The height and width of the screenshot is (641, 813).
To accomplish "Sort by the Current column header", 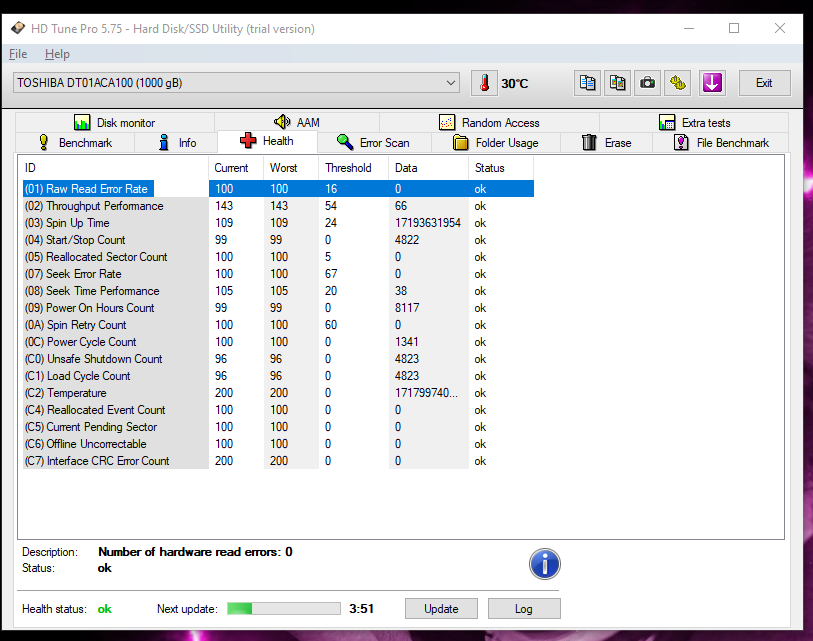I will (236, 168).
